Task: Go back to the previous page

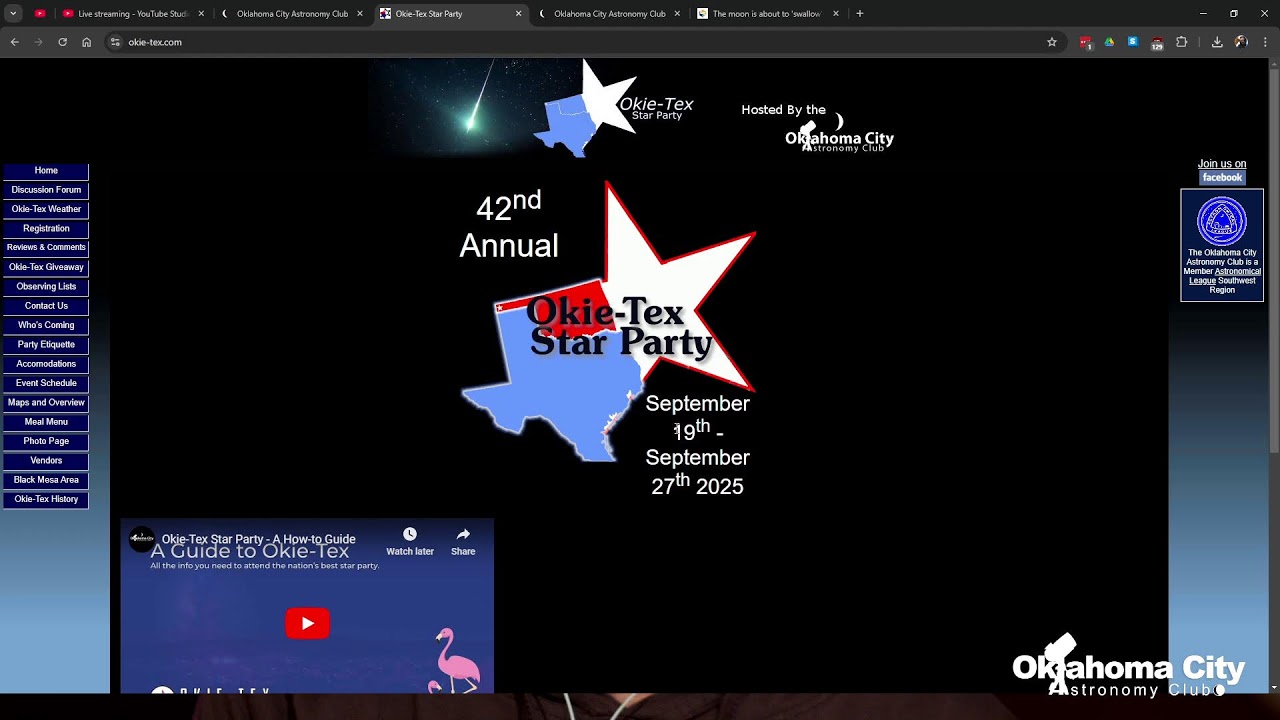Action: tap(14, 42)
